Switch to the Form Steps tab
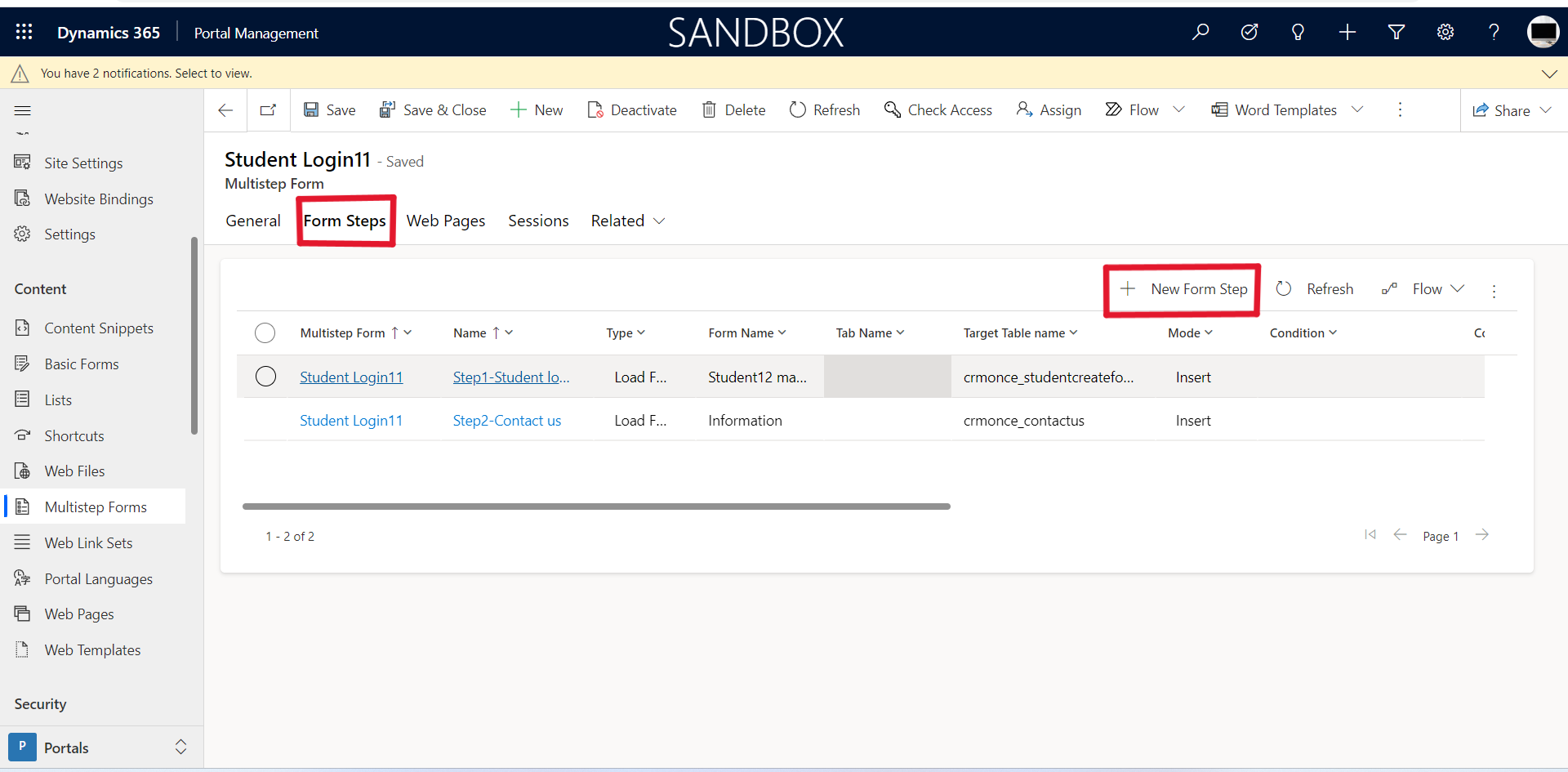The width and height of the screenshot is (1568, 772). (x=345, y=221)
